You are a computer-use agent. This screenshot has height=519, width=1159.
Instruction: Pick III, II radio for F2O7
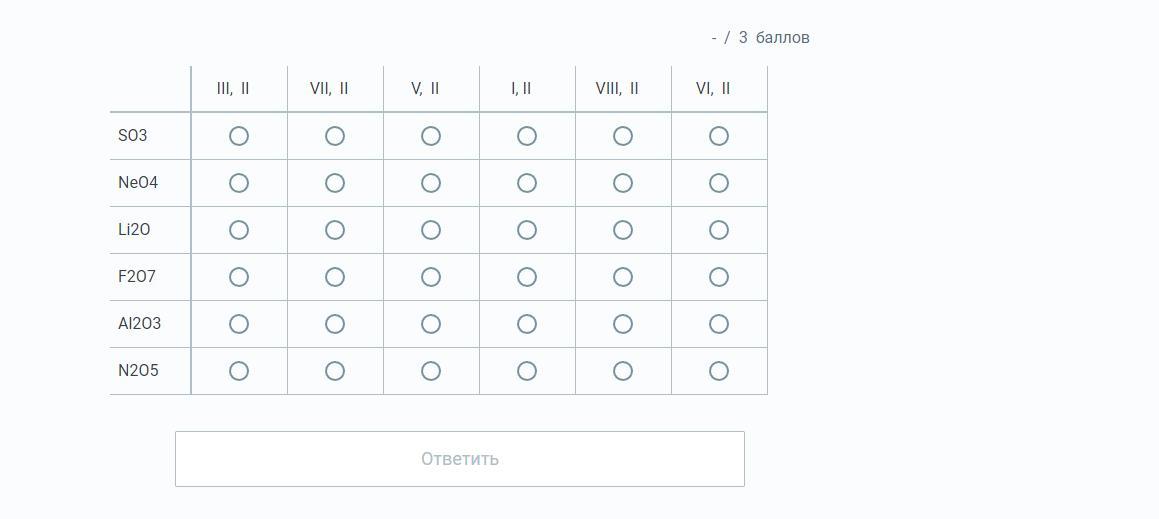click(239, 277)
